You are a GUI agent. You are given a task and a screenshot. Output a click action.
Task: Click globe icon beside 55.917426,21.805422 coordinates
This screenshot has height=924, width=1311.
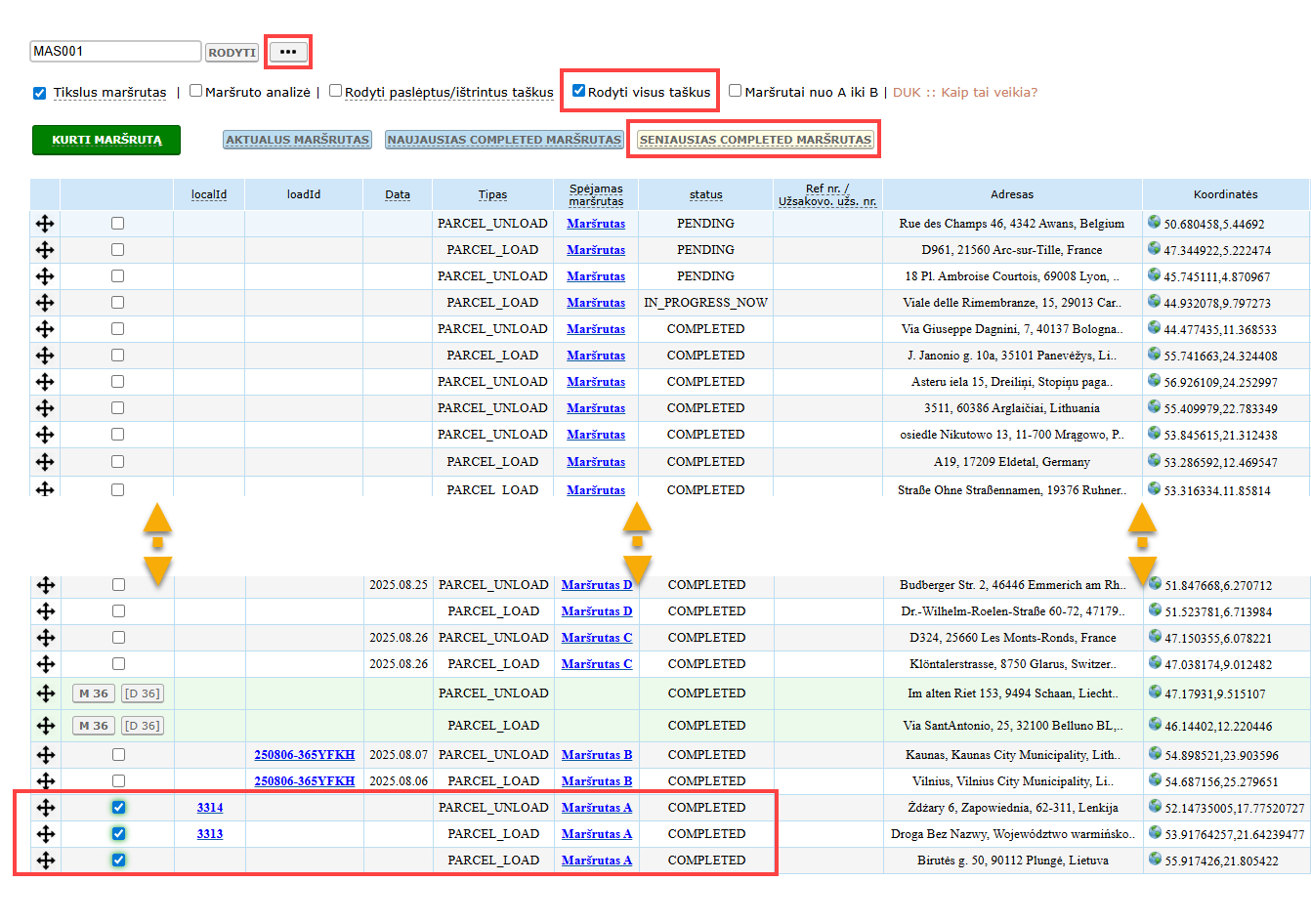coord(1155,859)
